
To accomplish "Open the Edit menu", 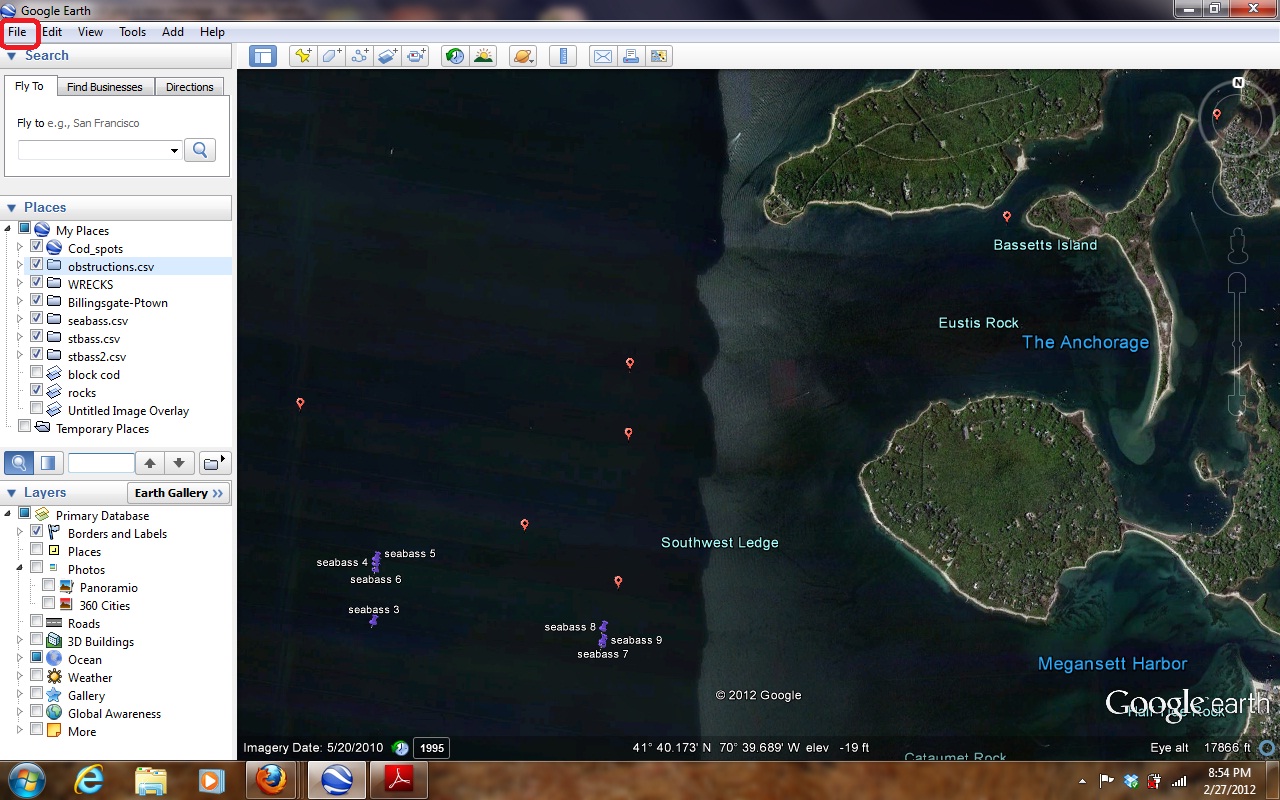I will (52, 32).
